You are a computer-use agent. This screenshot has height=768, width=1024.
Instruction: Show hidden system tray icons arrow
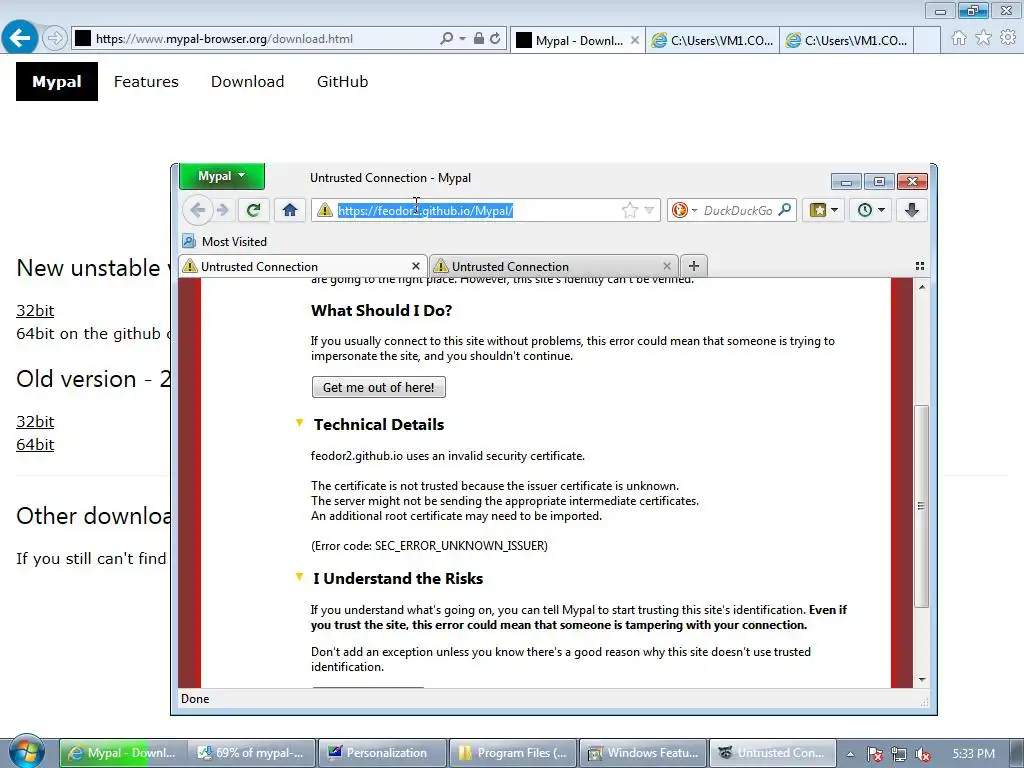[850, 754]
